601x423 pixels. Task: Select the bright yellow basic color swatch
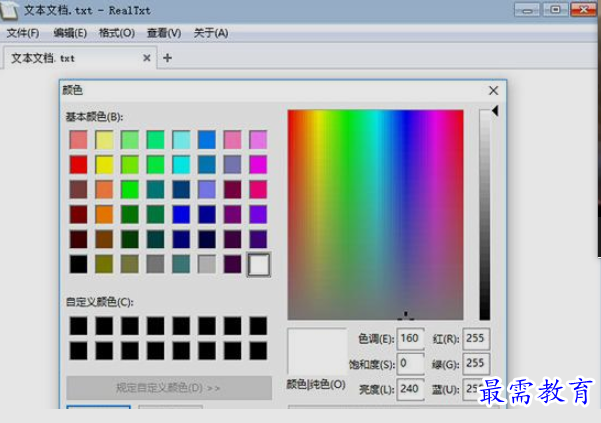point(104,165)
